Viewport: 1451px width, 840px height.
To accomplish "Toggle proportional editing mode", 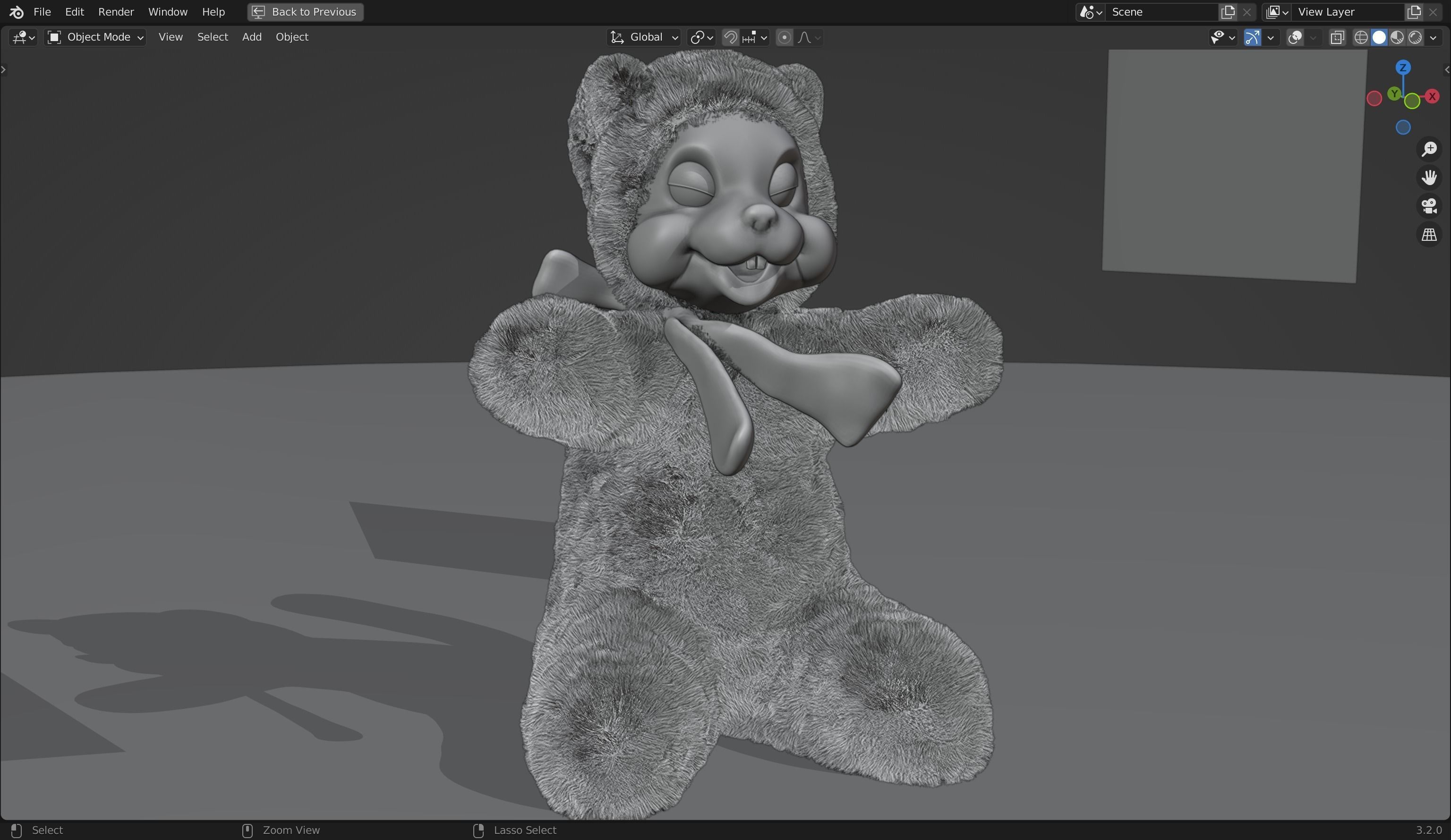I will (x=784, y=37).
